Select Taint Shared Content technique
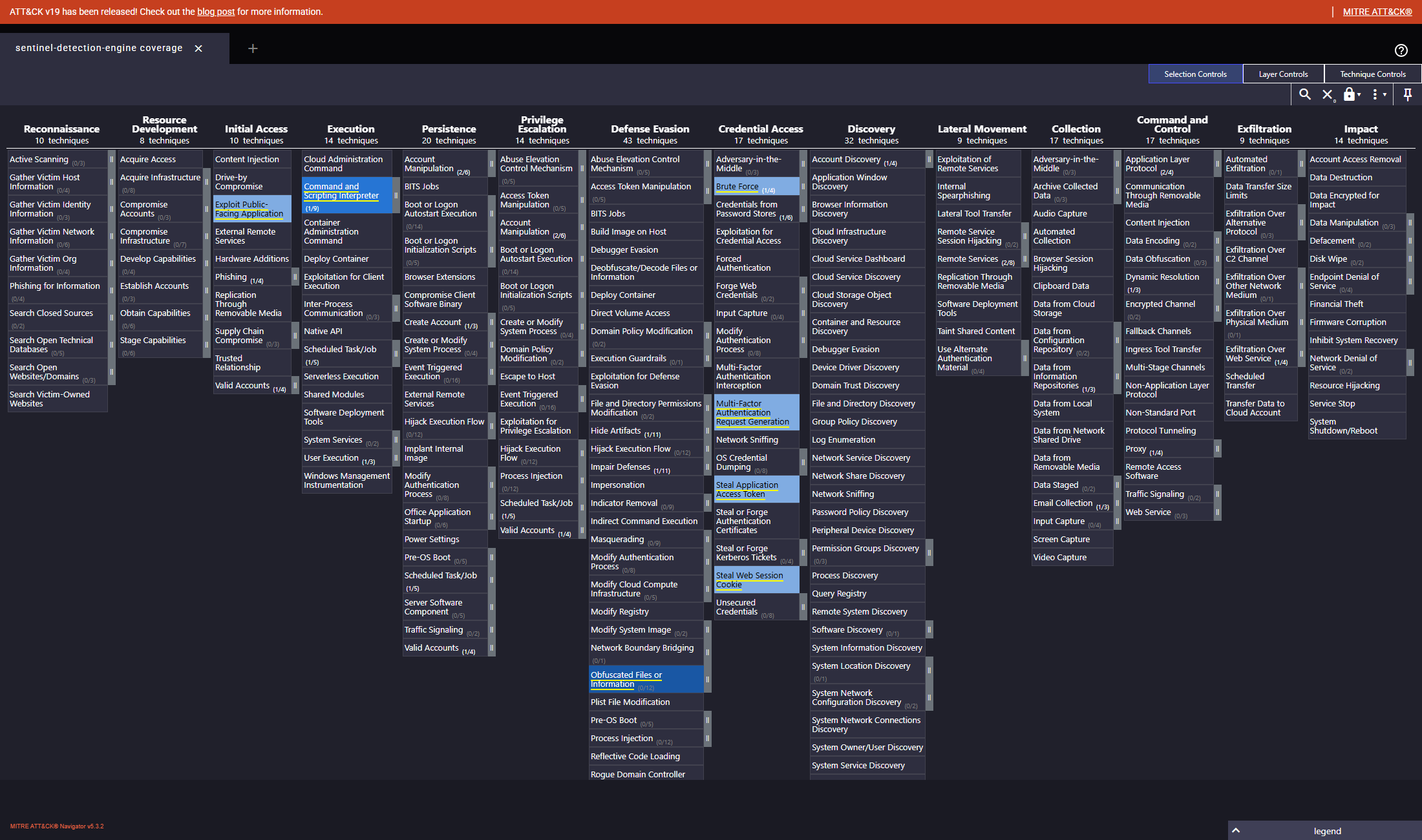 click(x=978, y=331)
